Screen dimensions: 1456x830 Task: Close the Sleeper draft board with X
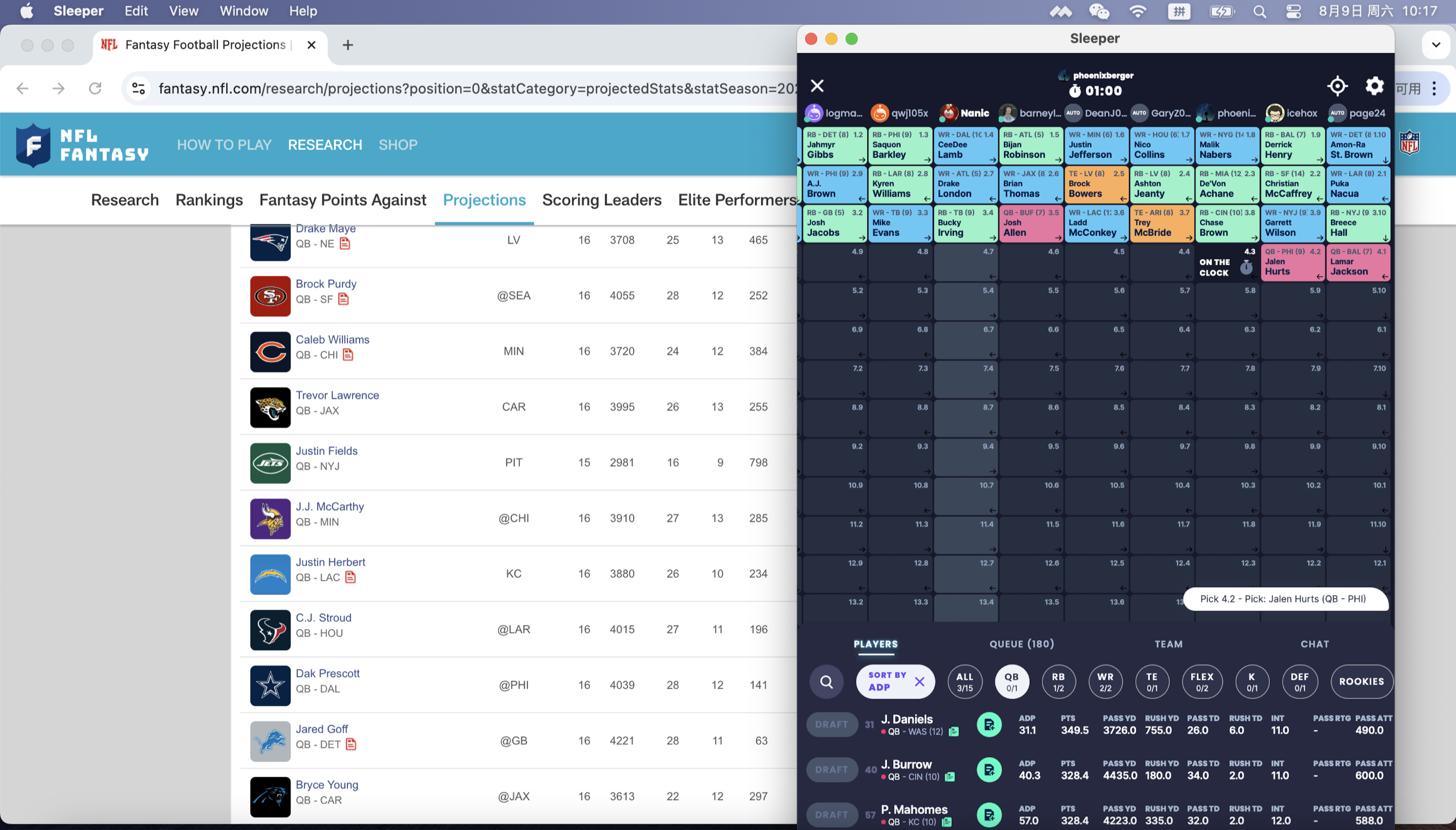817,85
